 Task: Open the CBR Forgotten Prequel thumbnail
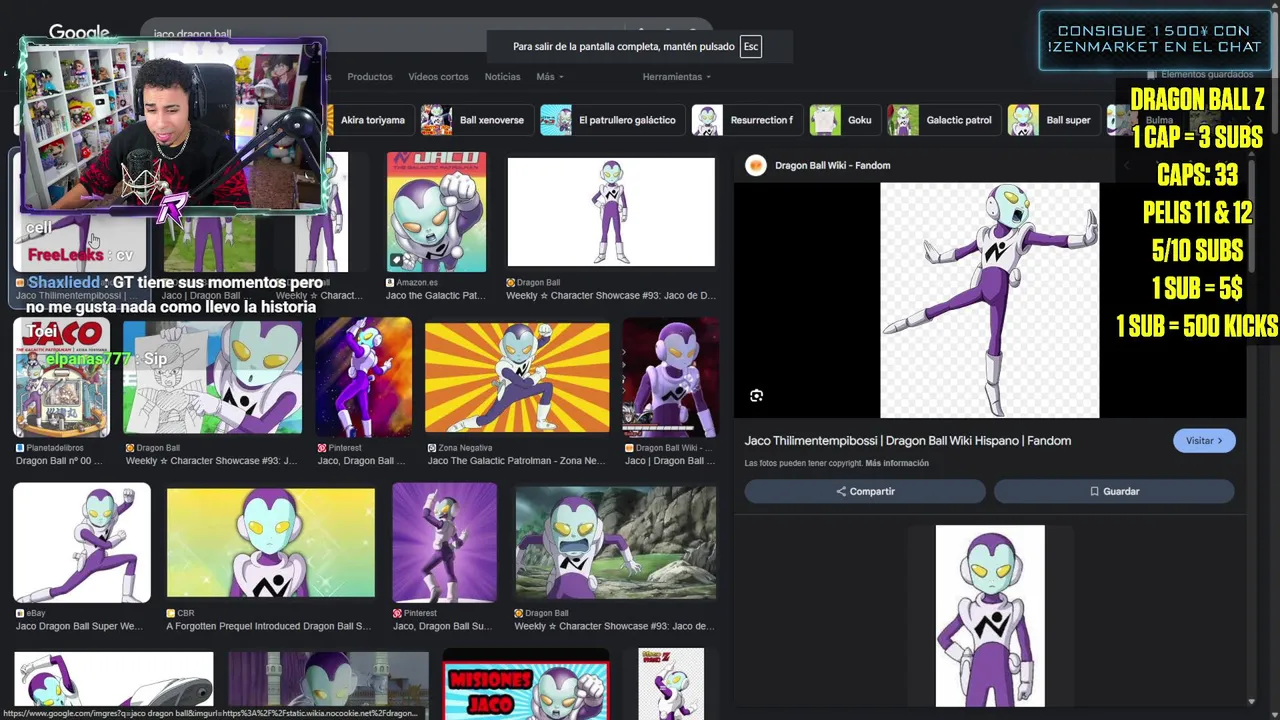[270, 543]
